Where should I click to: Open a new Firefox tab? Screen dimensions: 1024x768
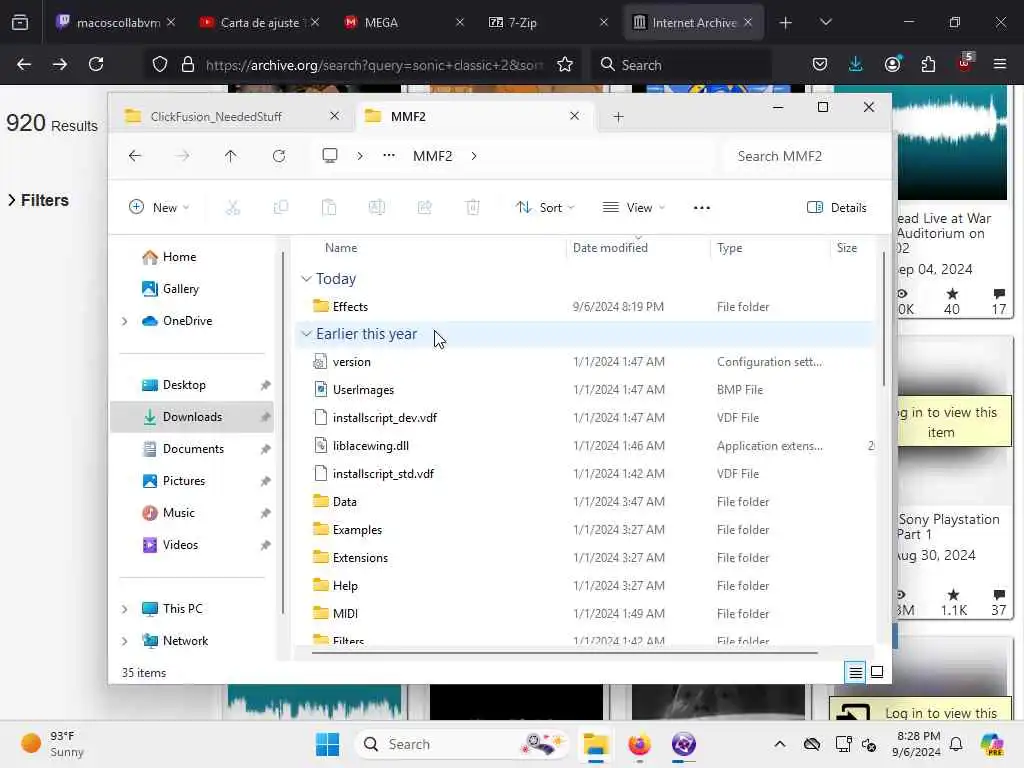786,22
